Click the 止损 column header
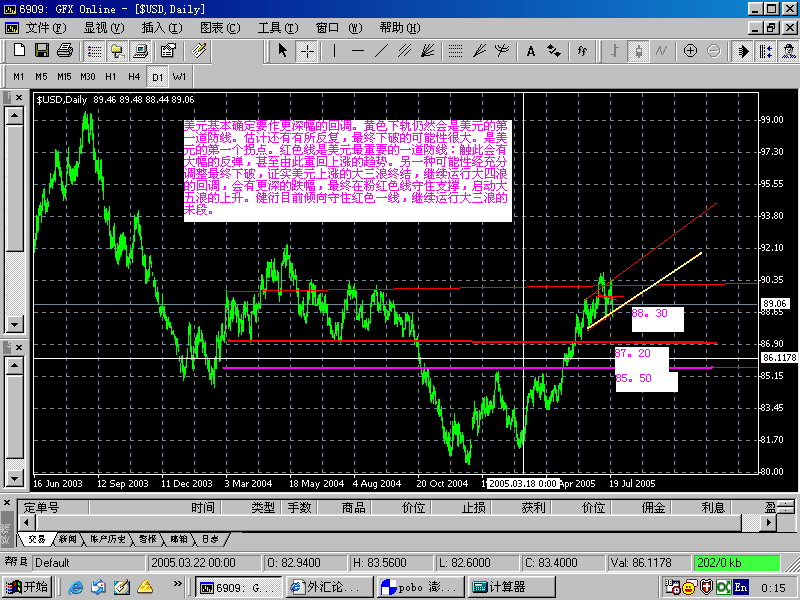Image resolution: width=800 pixels, height=600 pixels. tap(461, 507)
